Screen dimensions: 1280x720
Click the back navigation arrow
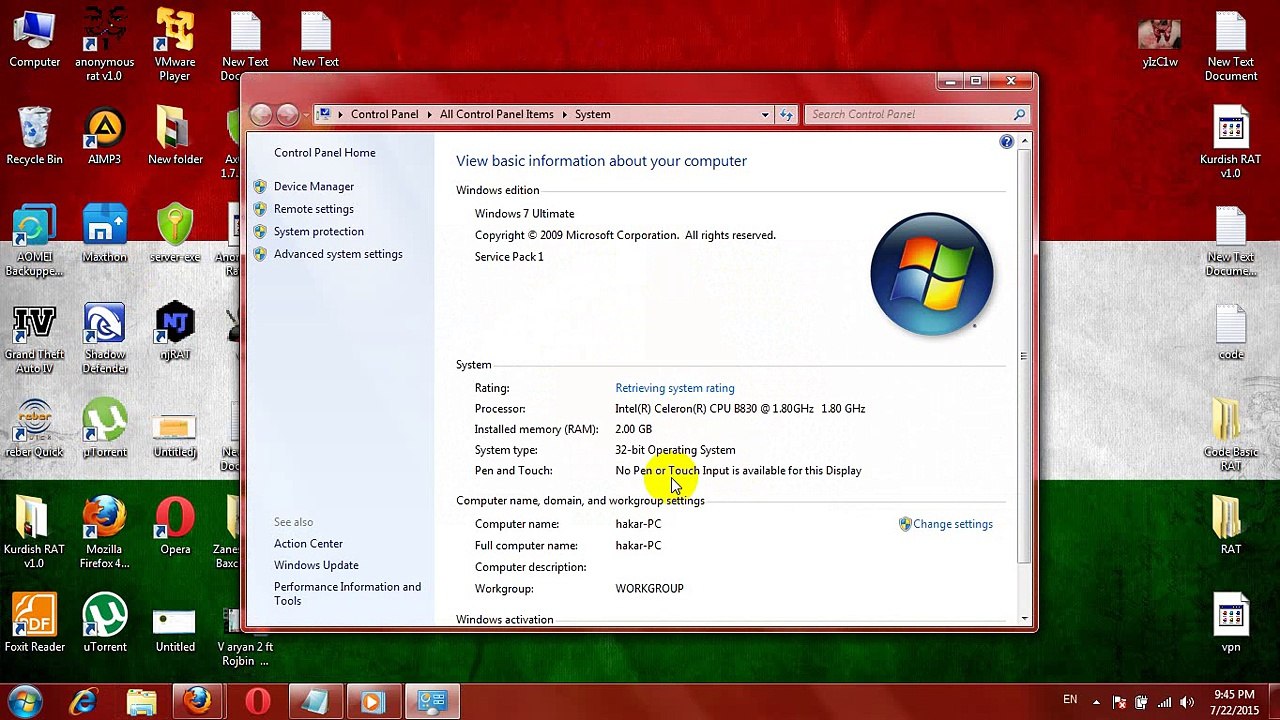point(262,115)
